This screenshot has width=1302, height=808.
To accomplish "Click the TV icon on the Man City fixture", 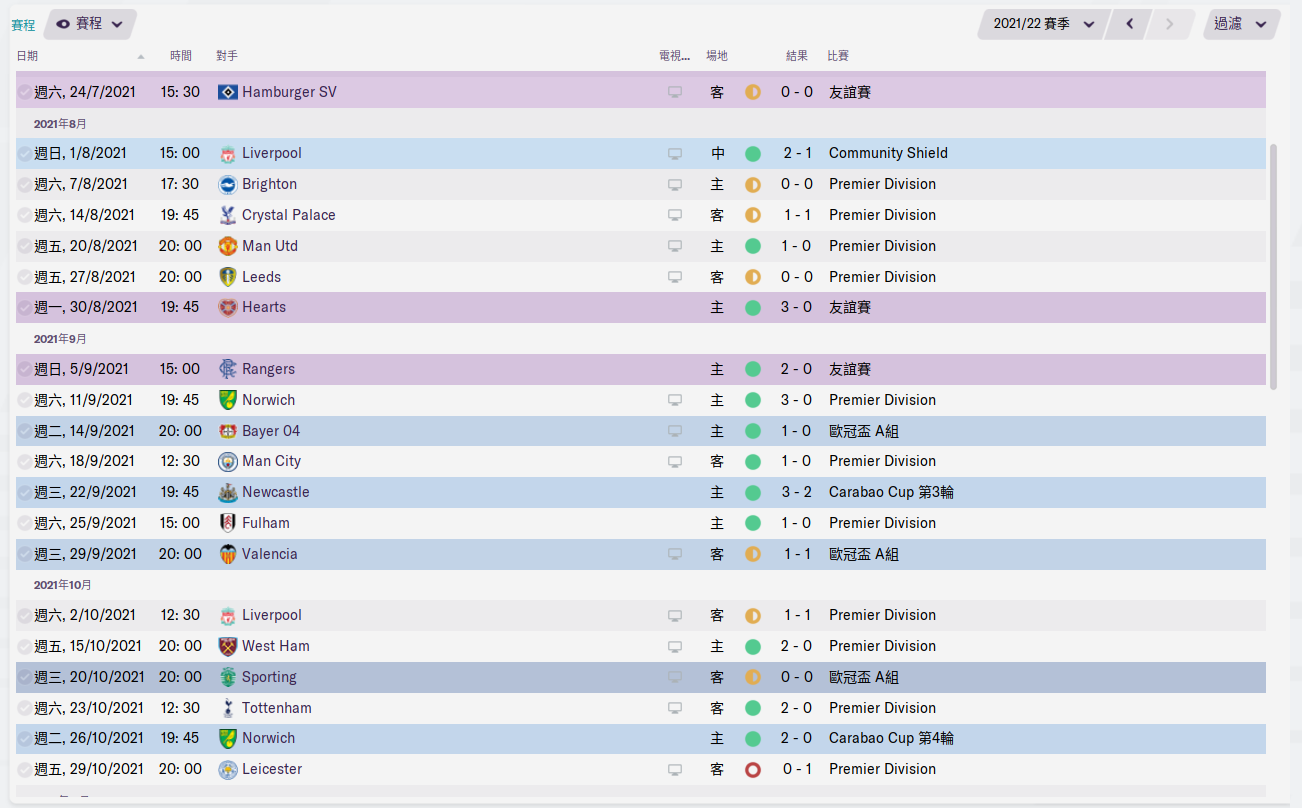I will point(675,462).
